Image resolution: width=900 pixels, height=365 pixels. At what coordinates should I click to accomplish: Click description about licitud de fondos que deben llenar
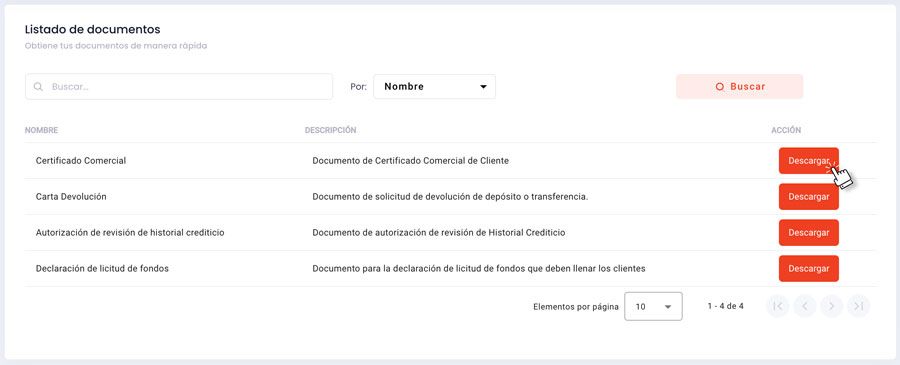[479, 269]
